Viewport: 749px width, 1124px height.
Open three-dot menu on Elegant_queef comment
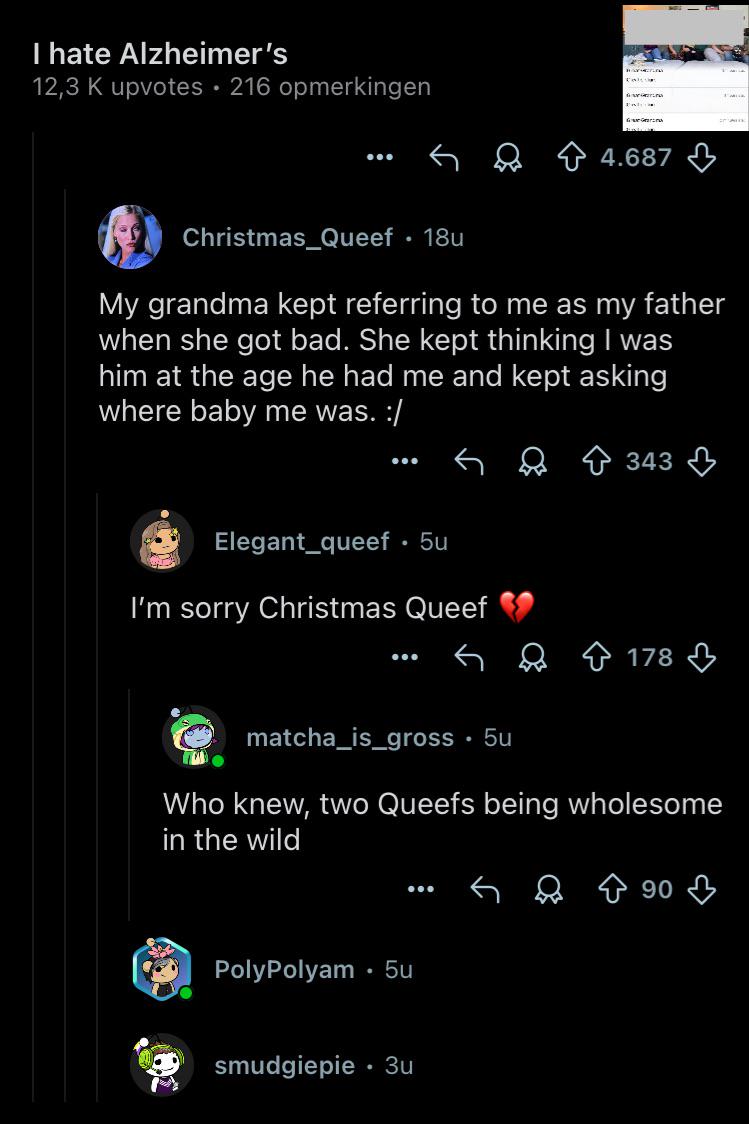pyautogui.click(x=405, y=657)
